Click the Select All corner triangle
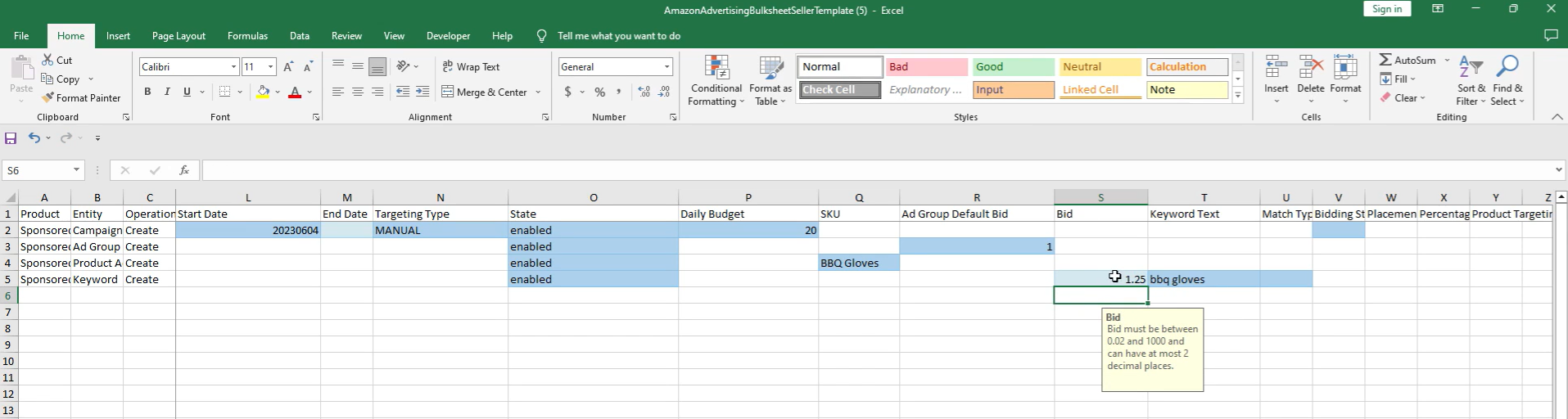 click(11, 197)
